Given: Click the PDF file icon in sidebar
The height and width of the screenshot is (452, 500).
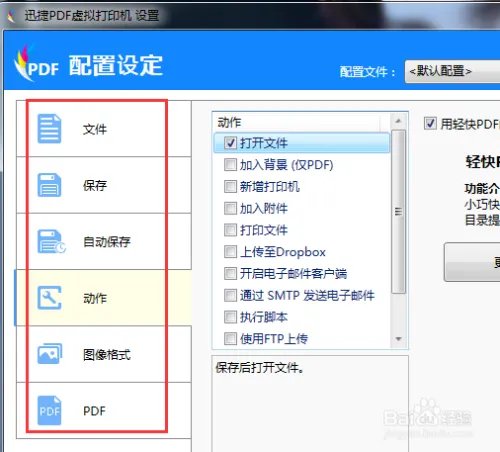Looking at the screenshot, I should (x=49, y=410).
